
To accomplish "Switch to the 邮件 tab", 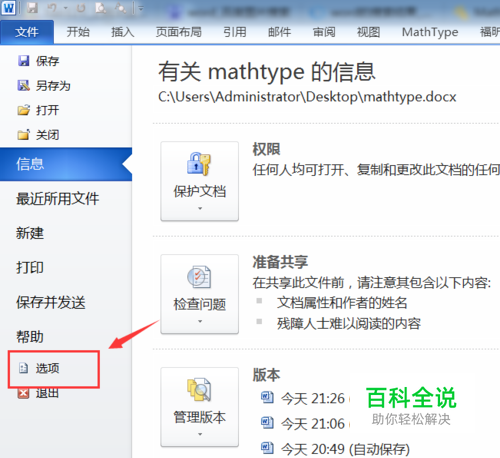I will [x=279, y=32].
